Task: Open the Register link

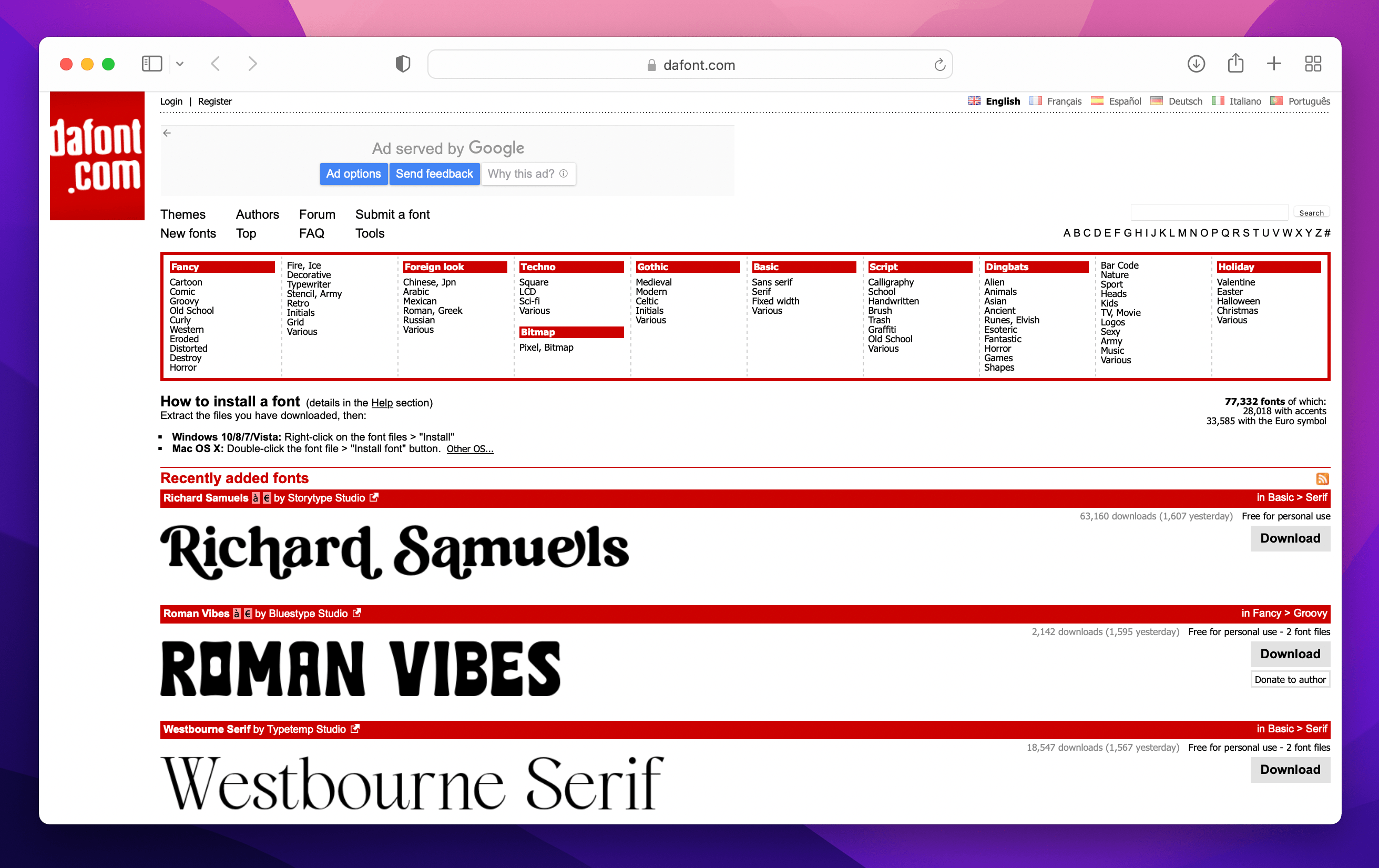Action: pyautogui.click(x=214, y=101)
